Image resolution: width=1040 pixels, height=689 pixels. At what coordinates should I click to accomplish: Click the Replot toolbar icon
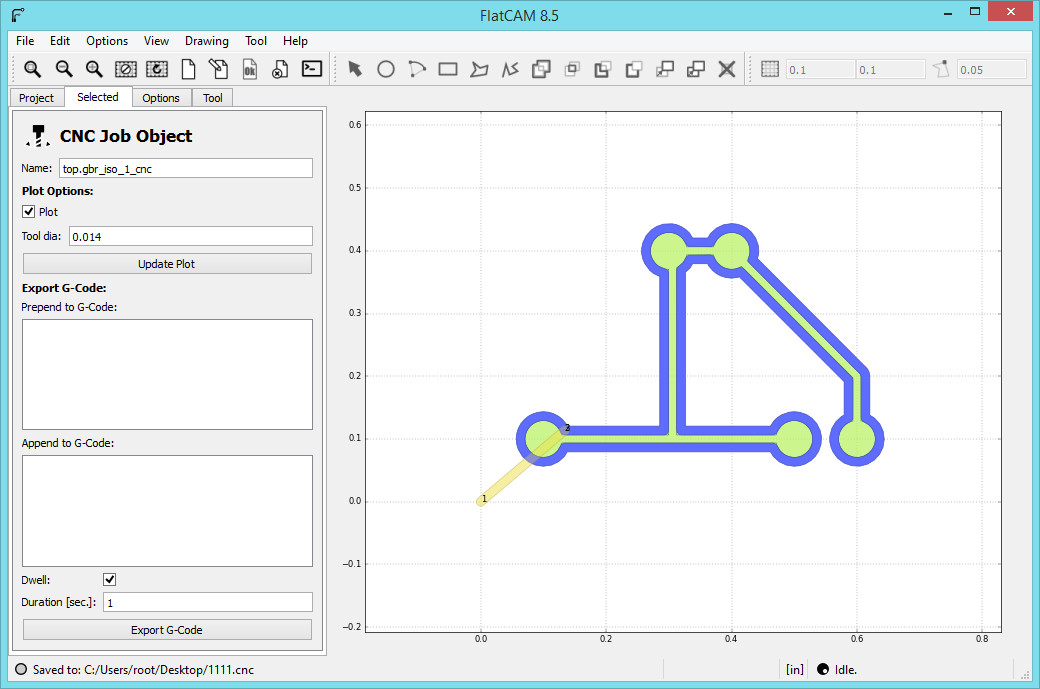pos(157,69)
